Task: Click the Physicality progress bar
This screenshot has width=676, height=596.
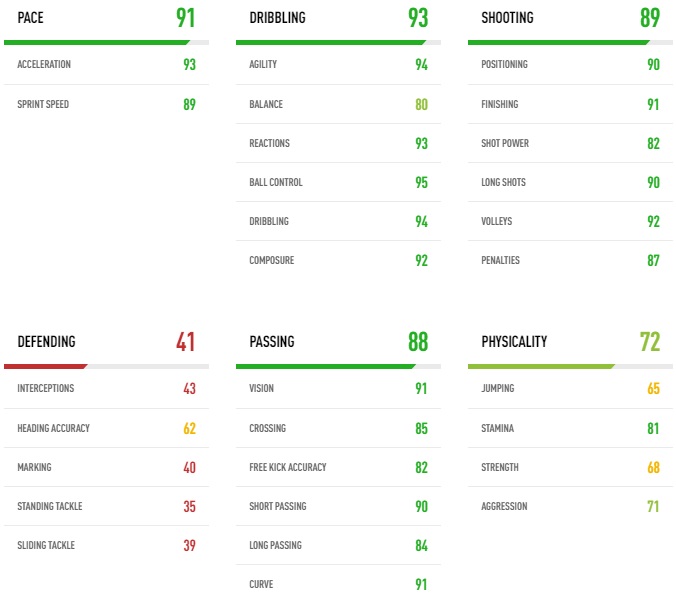Action: [541, 367]
